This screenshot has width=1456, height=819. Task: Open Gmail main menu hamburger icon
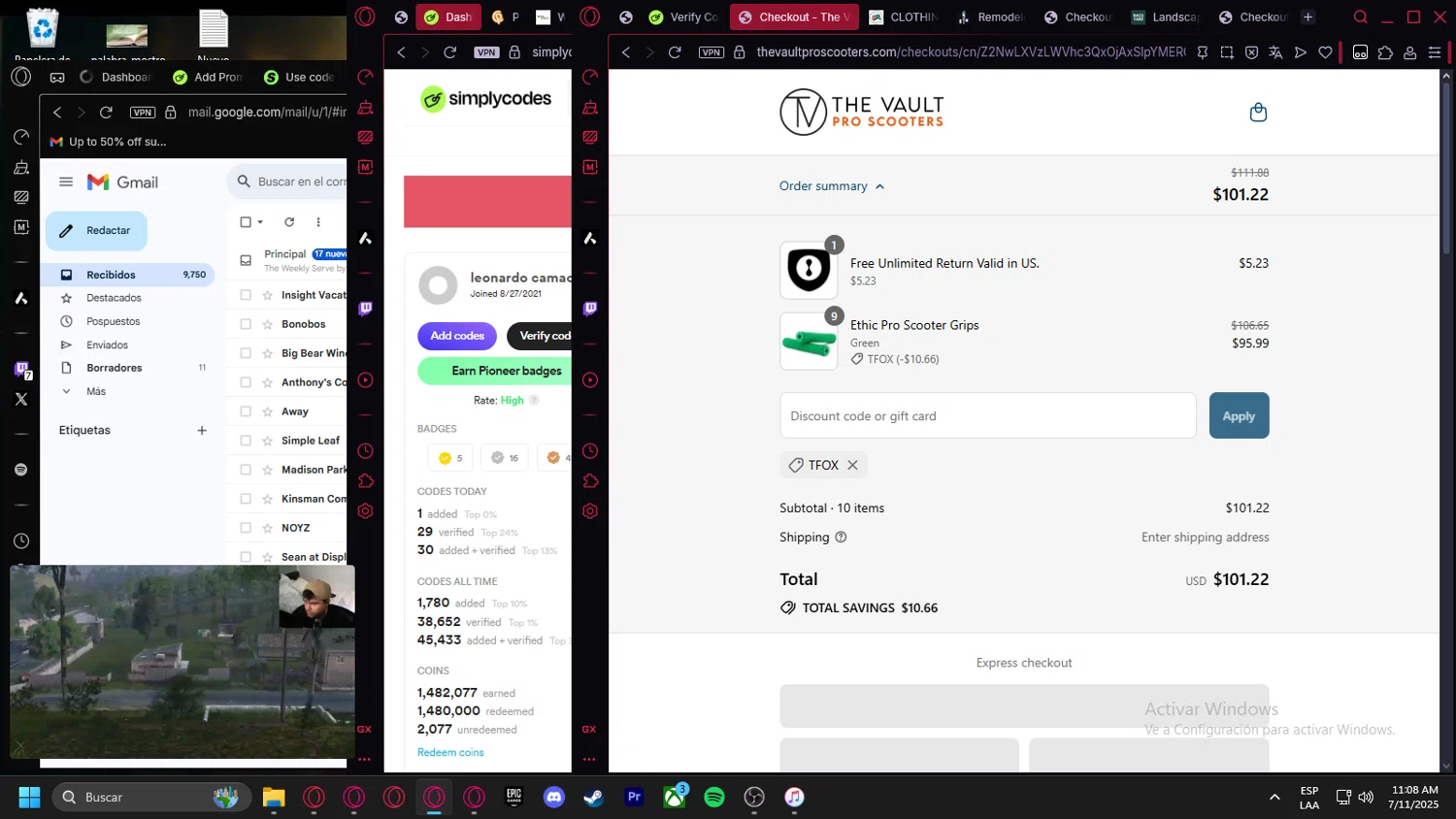click(66, 181)
